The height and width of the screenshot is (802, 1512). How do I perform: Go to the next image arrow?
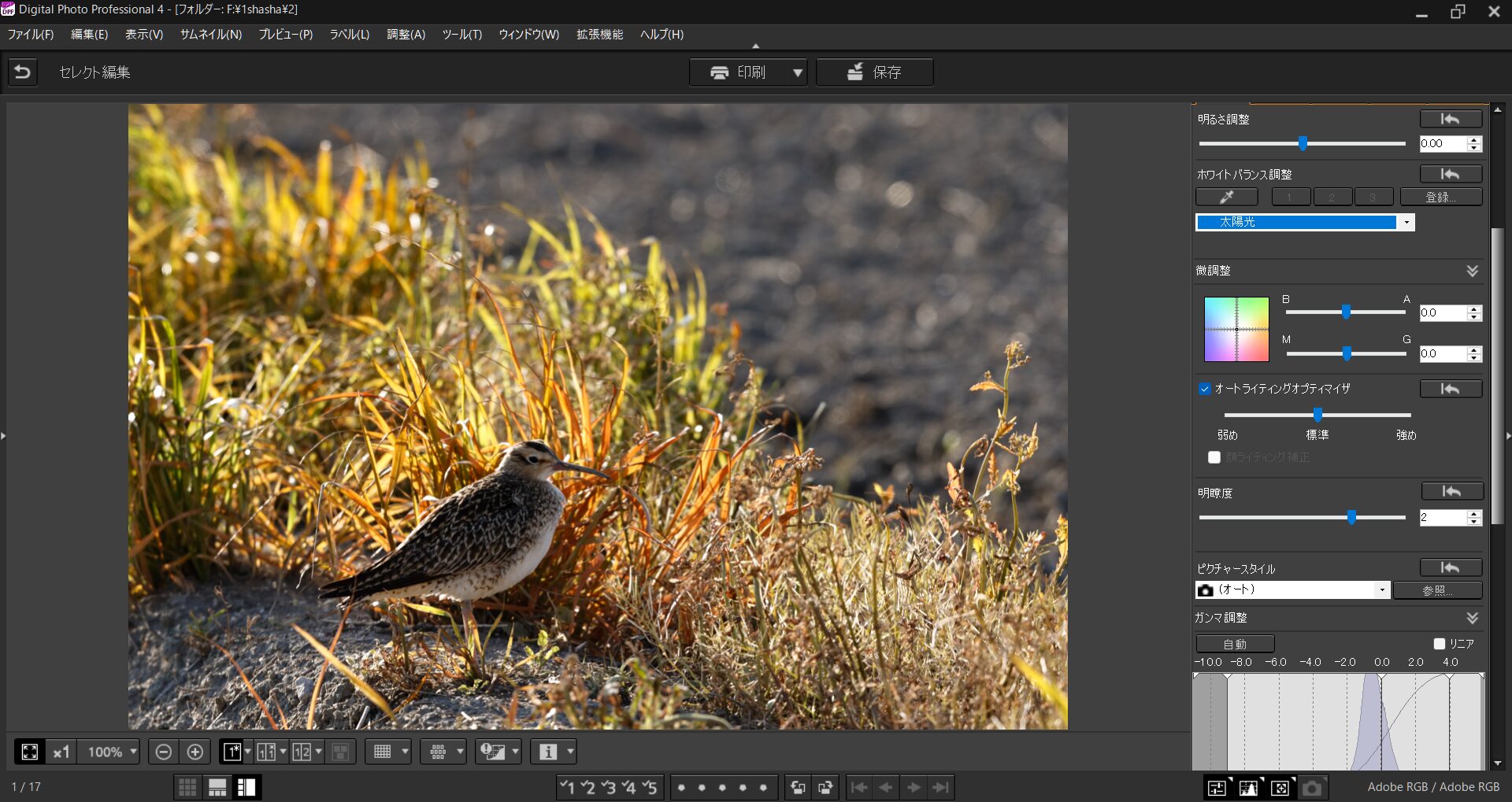(x=913, y=787)
